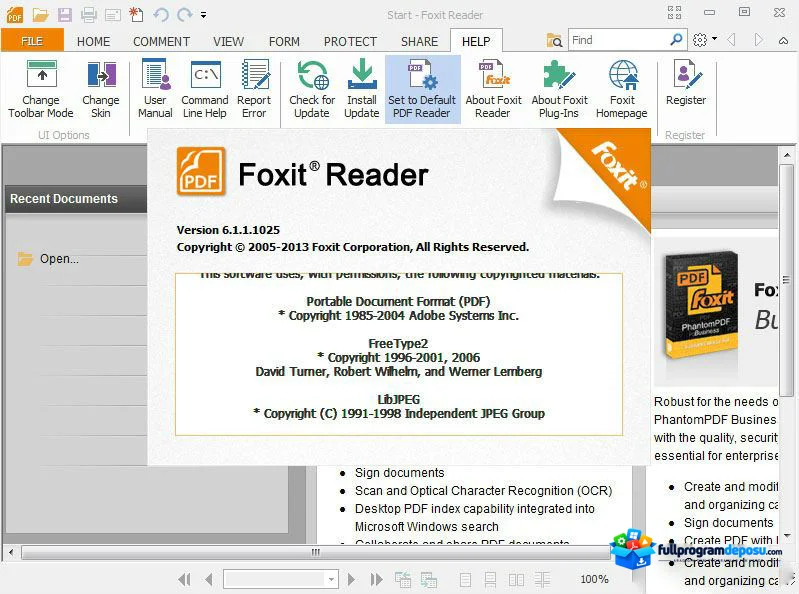Click the redo arrow in quick access bar

184,14
